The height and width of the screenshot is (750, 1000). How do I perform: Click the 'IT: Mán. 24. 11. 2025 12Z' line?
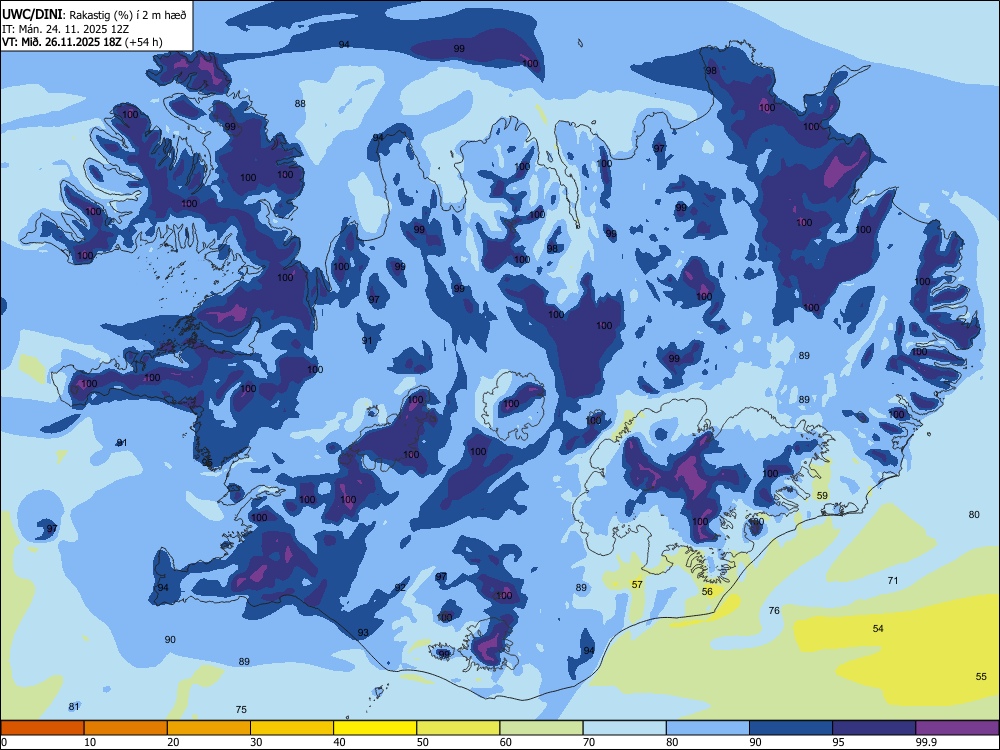tap(66, 29)
